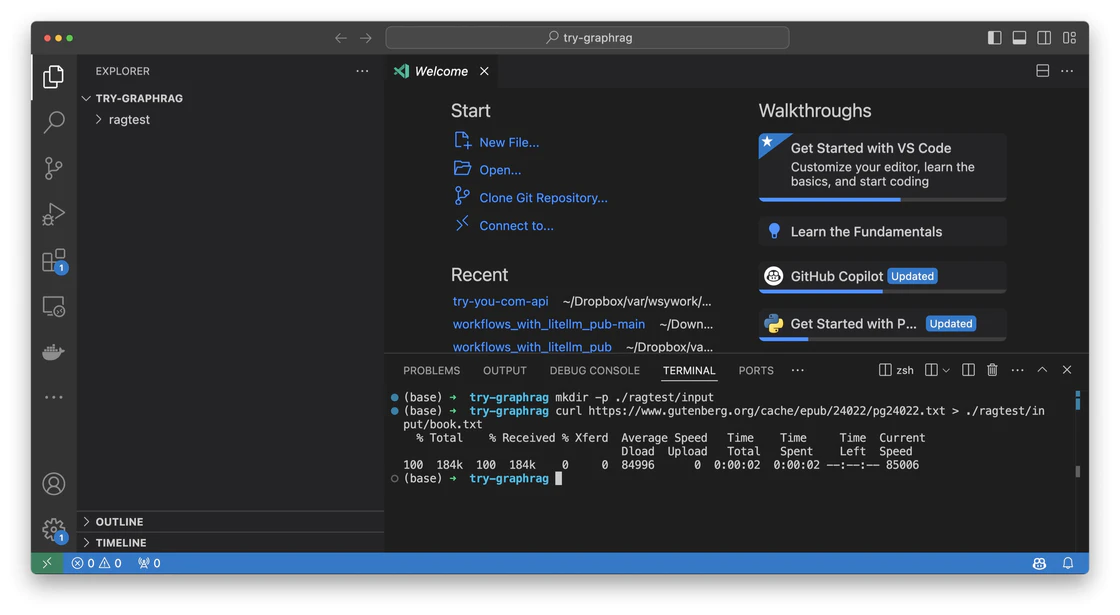
Task: Open recent folder workflows_with_litellm_pub
Action: [x=532, y=346]
